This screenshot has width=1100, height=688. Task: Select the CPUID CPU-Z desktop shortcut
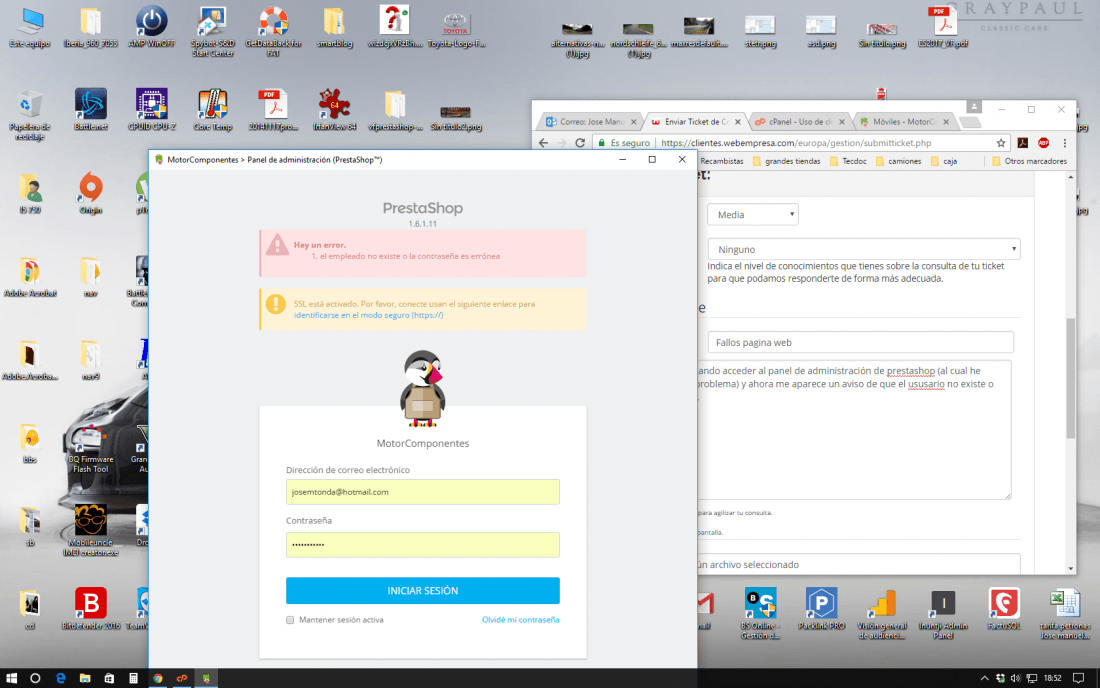tap(152, 110)
